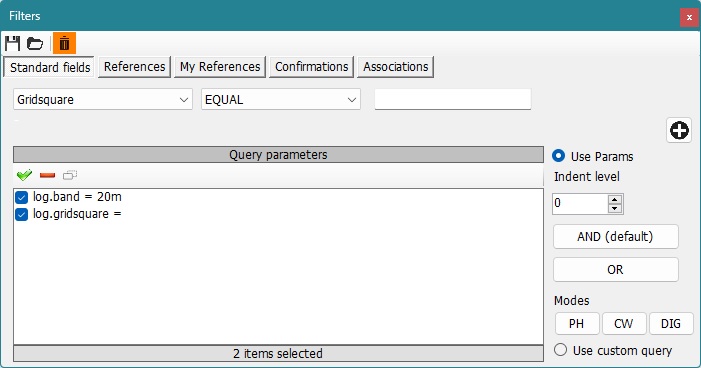
Task: Increase indent level with up arrow
Action: click(x=615, y=199)
